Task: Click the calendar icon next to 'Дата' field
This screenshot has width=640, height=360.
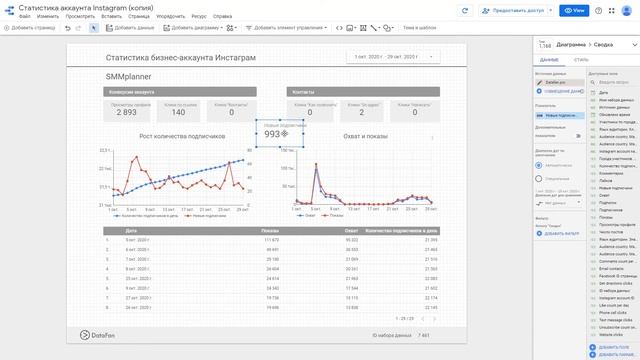Action: click(593, 93)
